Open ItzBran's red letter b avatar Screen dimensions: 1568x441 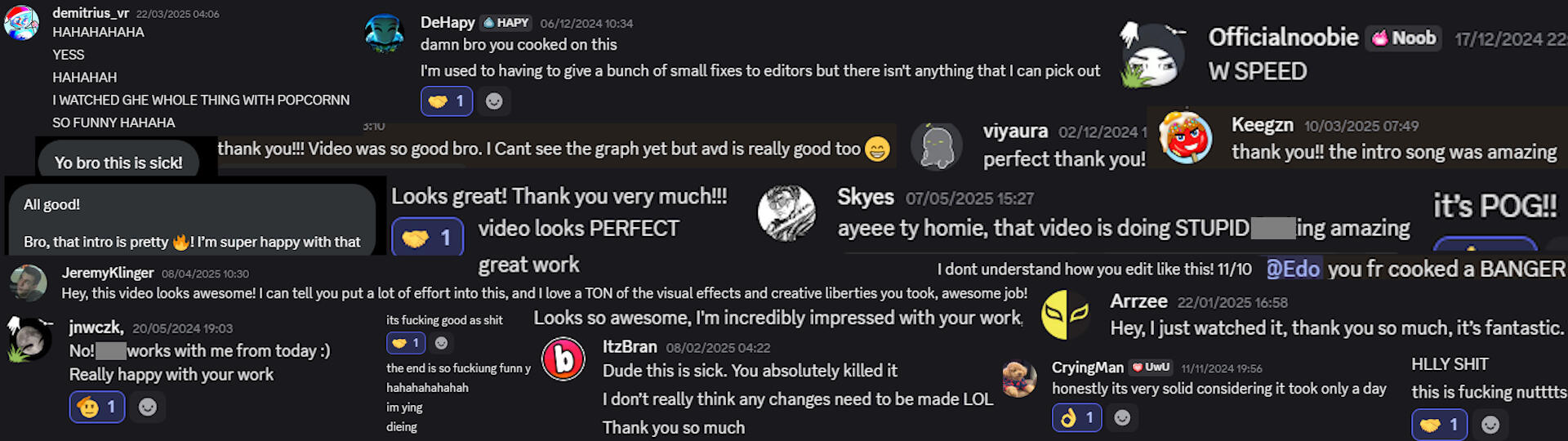tap(563, 359)
